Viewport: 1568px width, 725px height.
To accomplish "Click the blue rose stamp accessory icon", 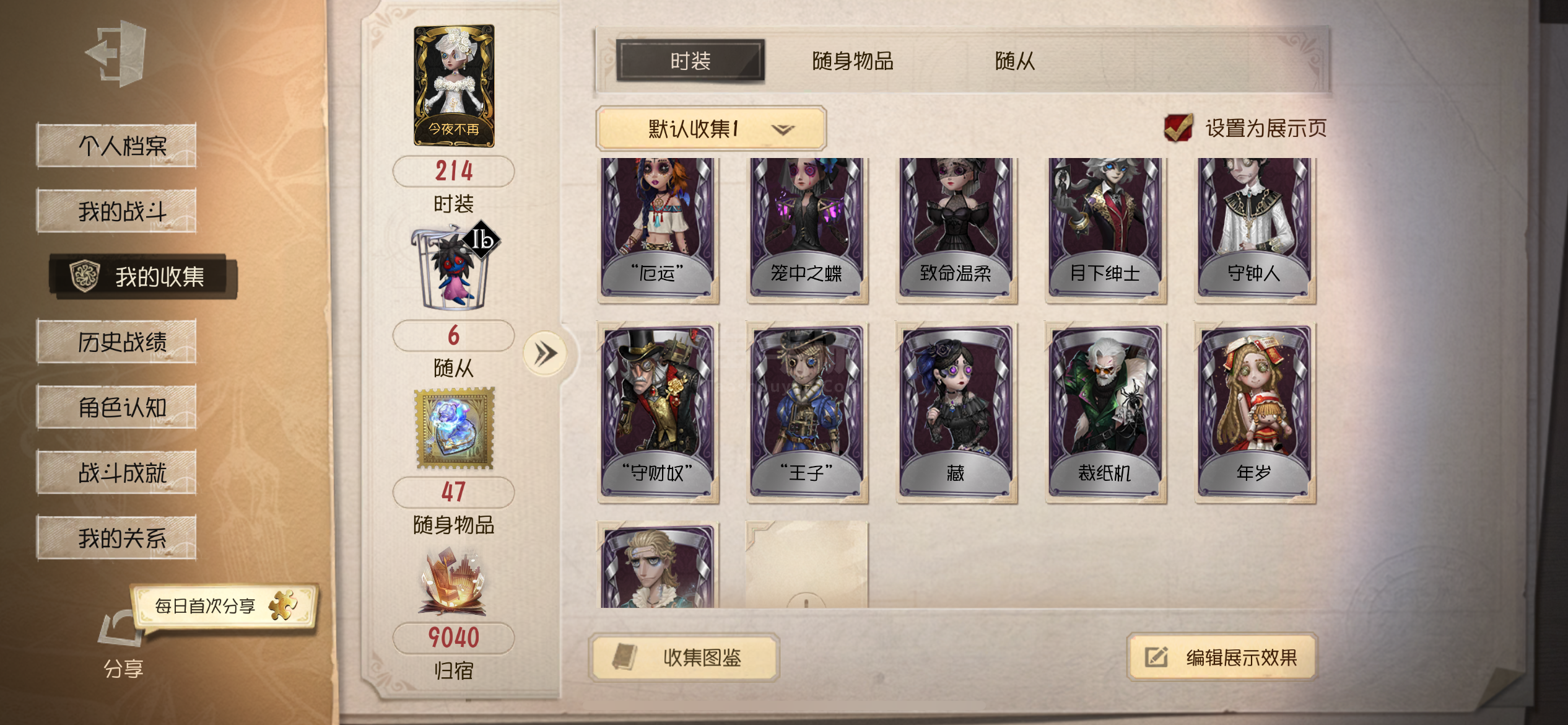I will (455, 429).
